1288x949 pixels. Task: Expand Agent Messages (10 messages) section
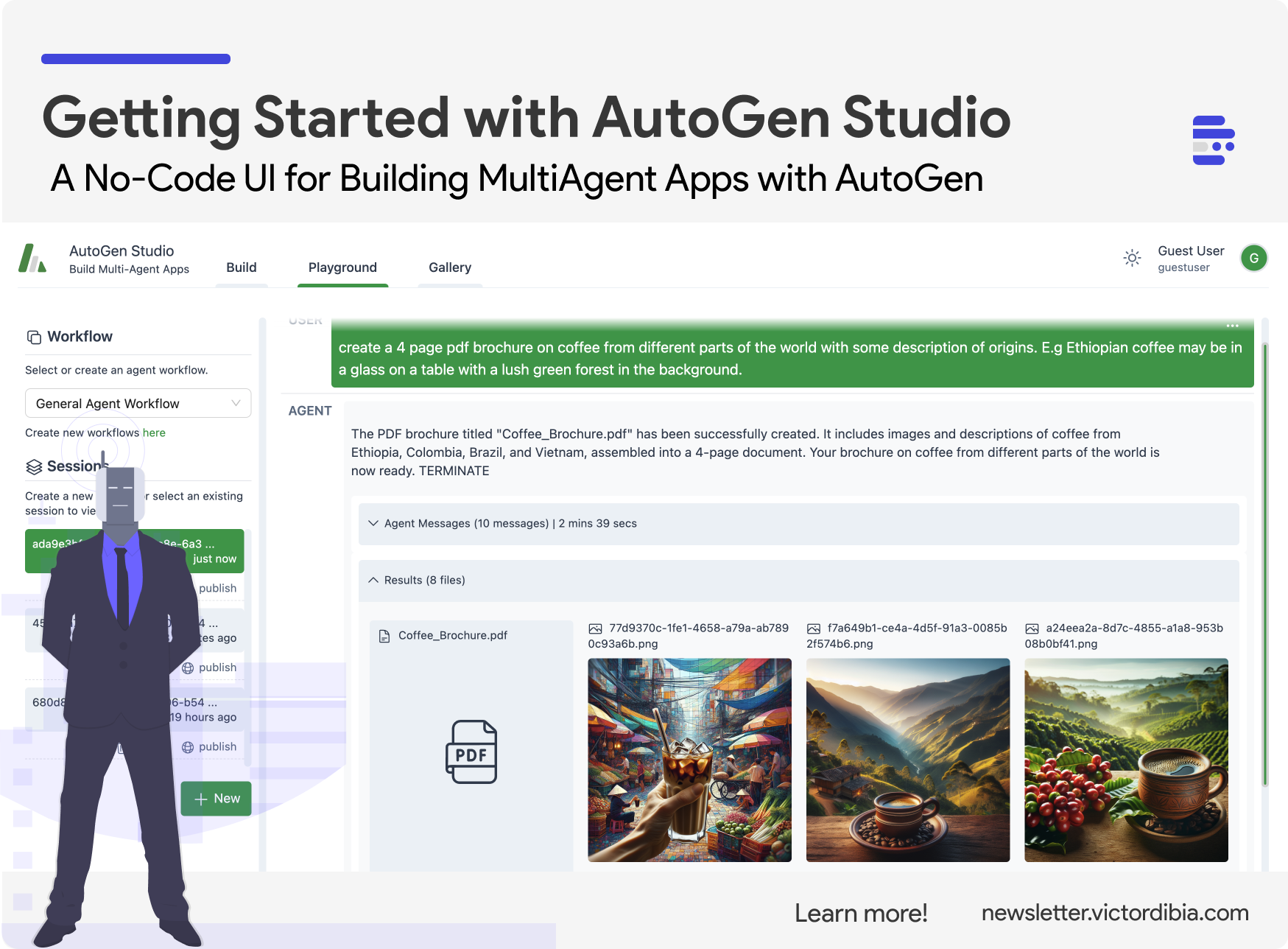click(x=798, y=524)
